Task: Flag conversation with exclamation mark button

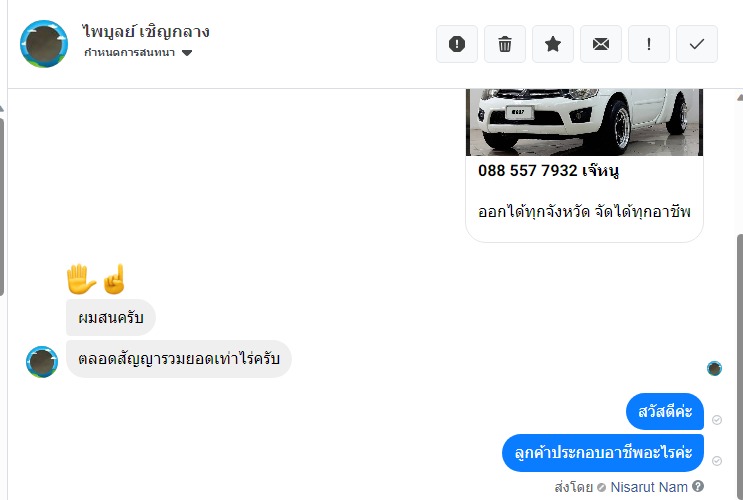Action: [649, 44]
